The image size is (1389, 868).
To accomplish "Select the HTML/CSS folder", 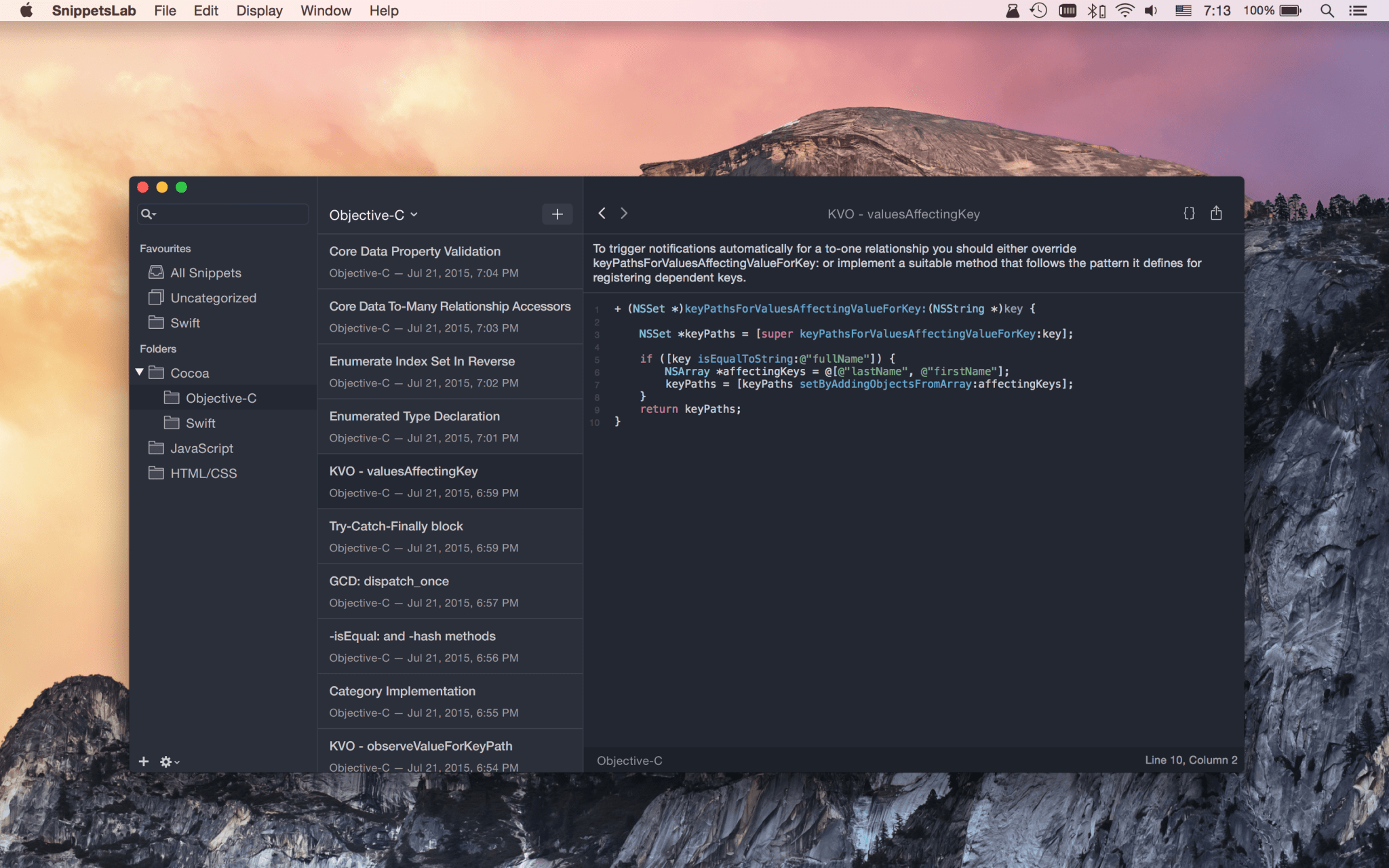I will (x=203, y=473).
